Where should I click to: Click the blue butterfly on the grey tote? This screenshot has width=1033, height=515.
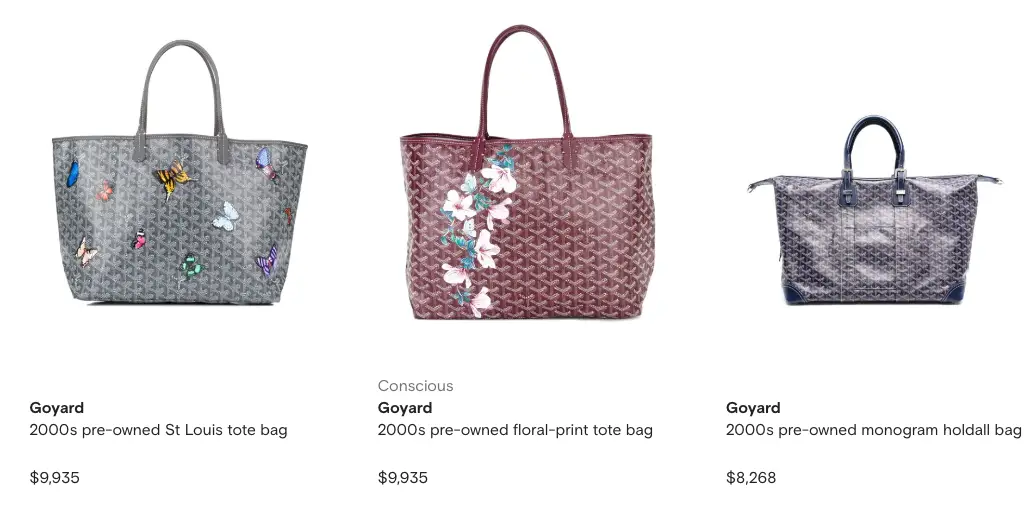72,173
